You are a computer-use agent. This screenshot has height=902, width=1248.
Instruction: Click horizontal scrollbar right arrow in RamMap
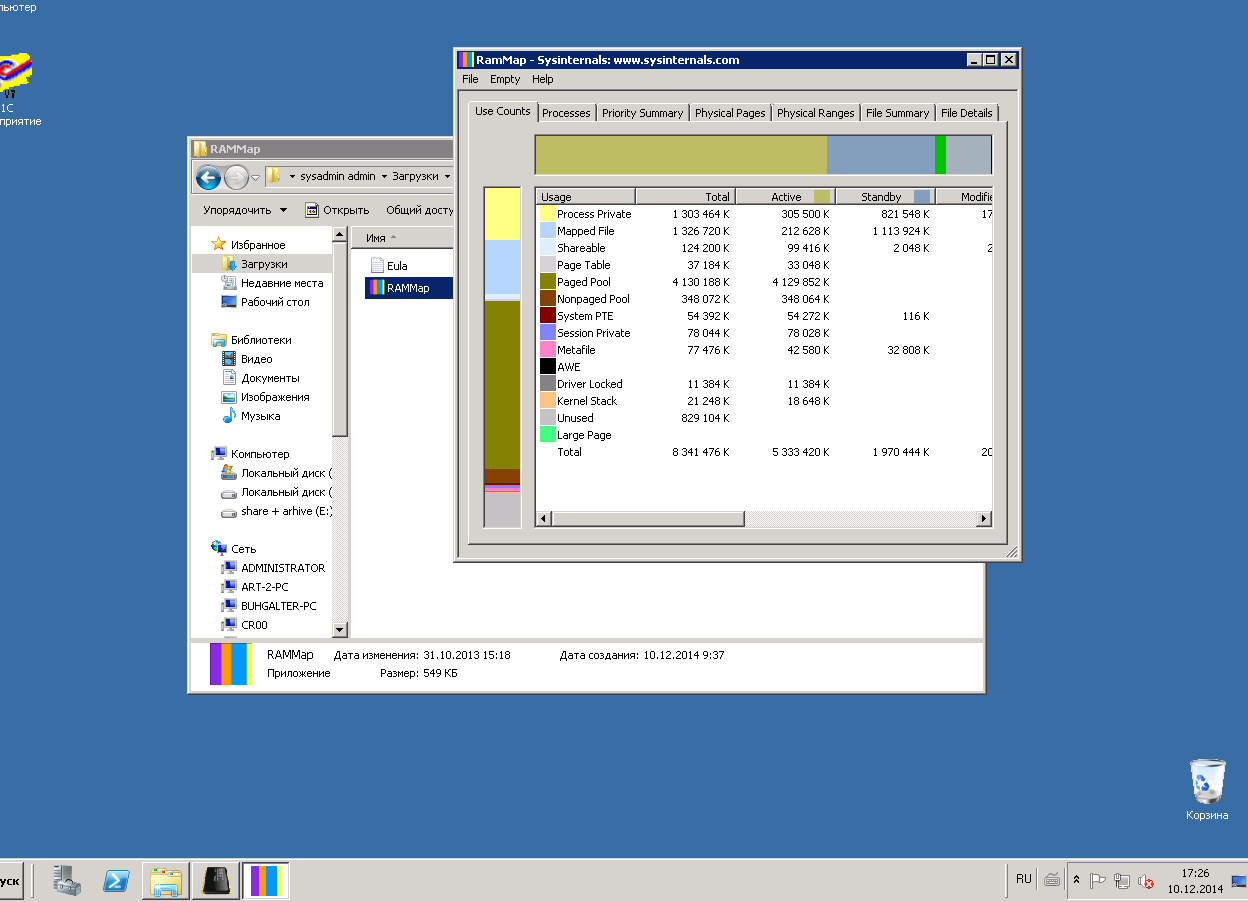point(984,518)
